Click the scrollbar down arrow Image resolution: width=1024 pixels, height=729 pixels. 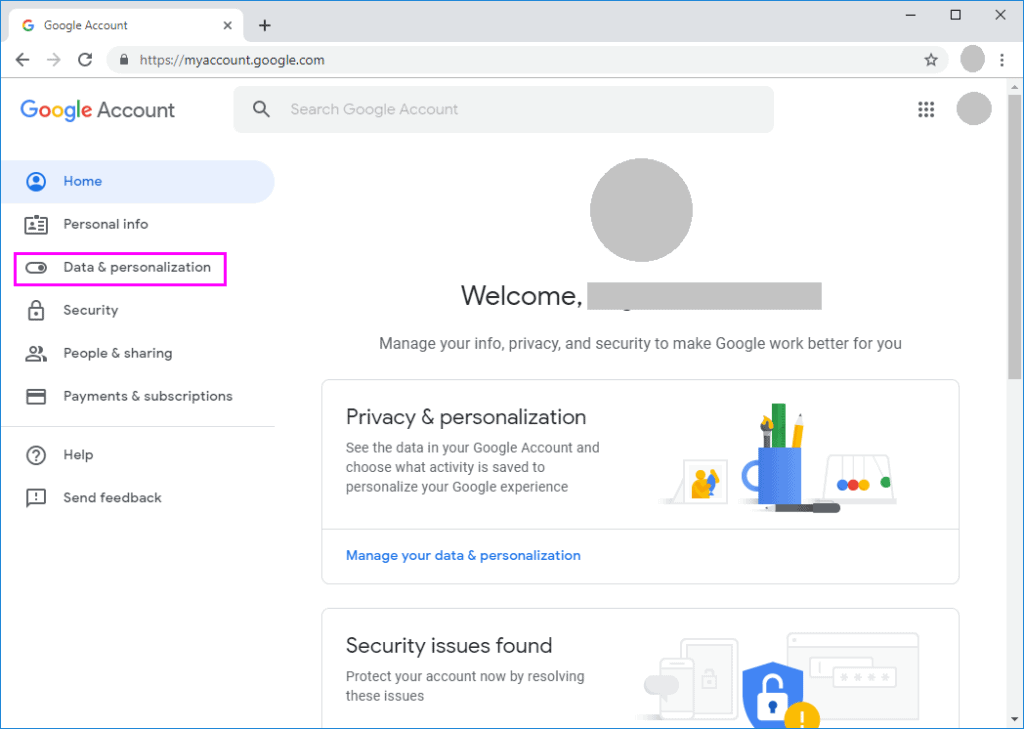tap(1014, 720)
